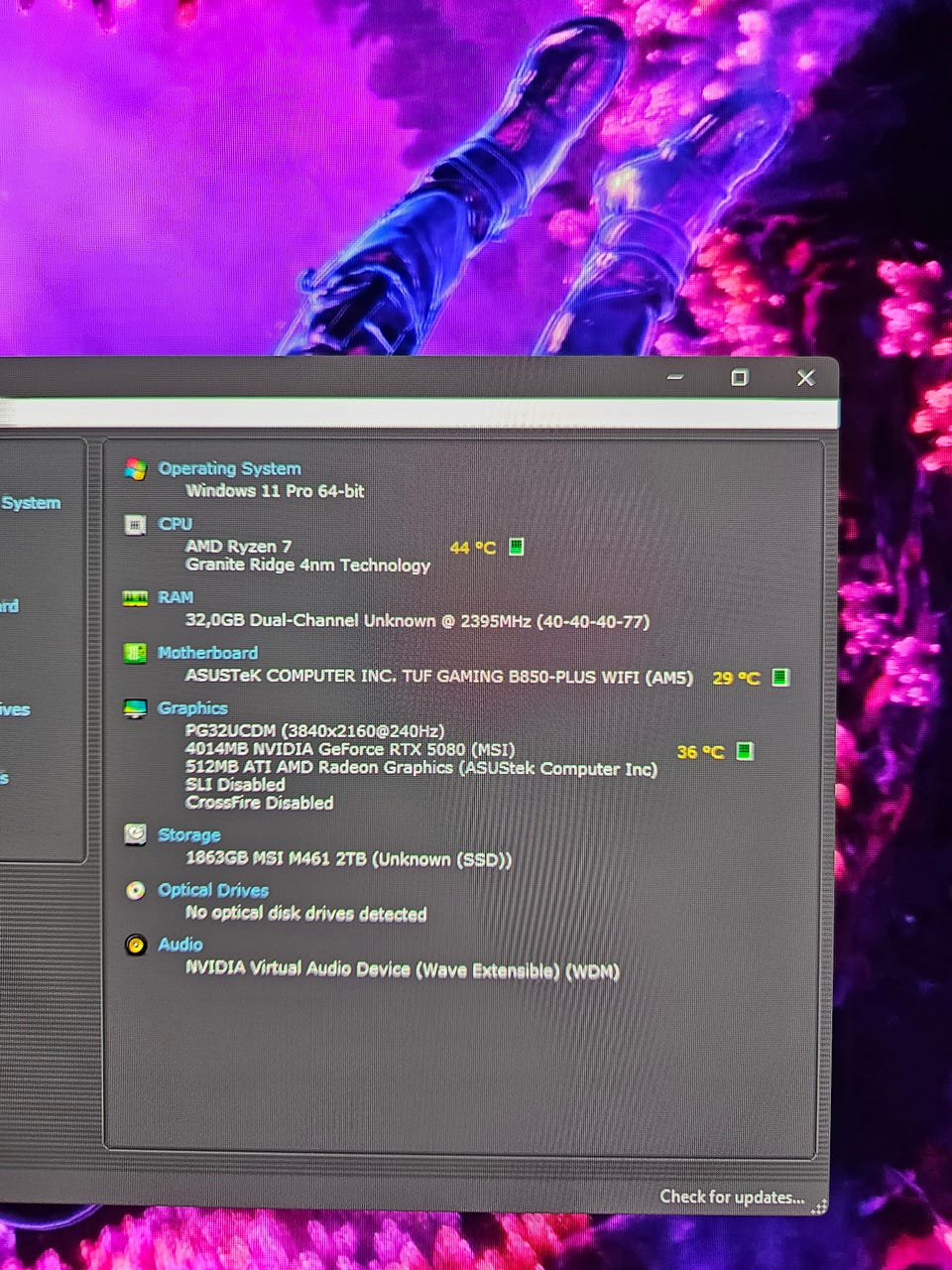Click the PG32UCDM monitor line
952x1270 pixels.
(x=314, y=730)
